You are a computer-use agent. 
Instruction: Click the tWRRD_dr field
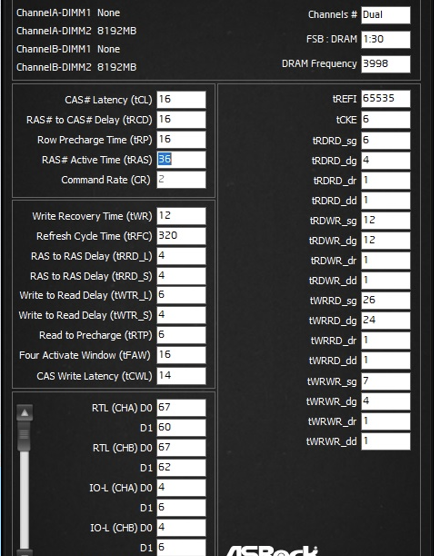point(386,340)
